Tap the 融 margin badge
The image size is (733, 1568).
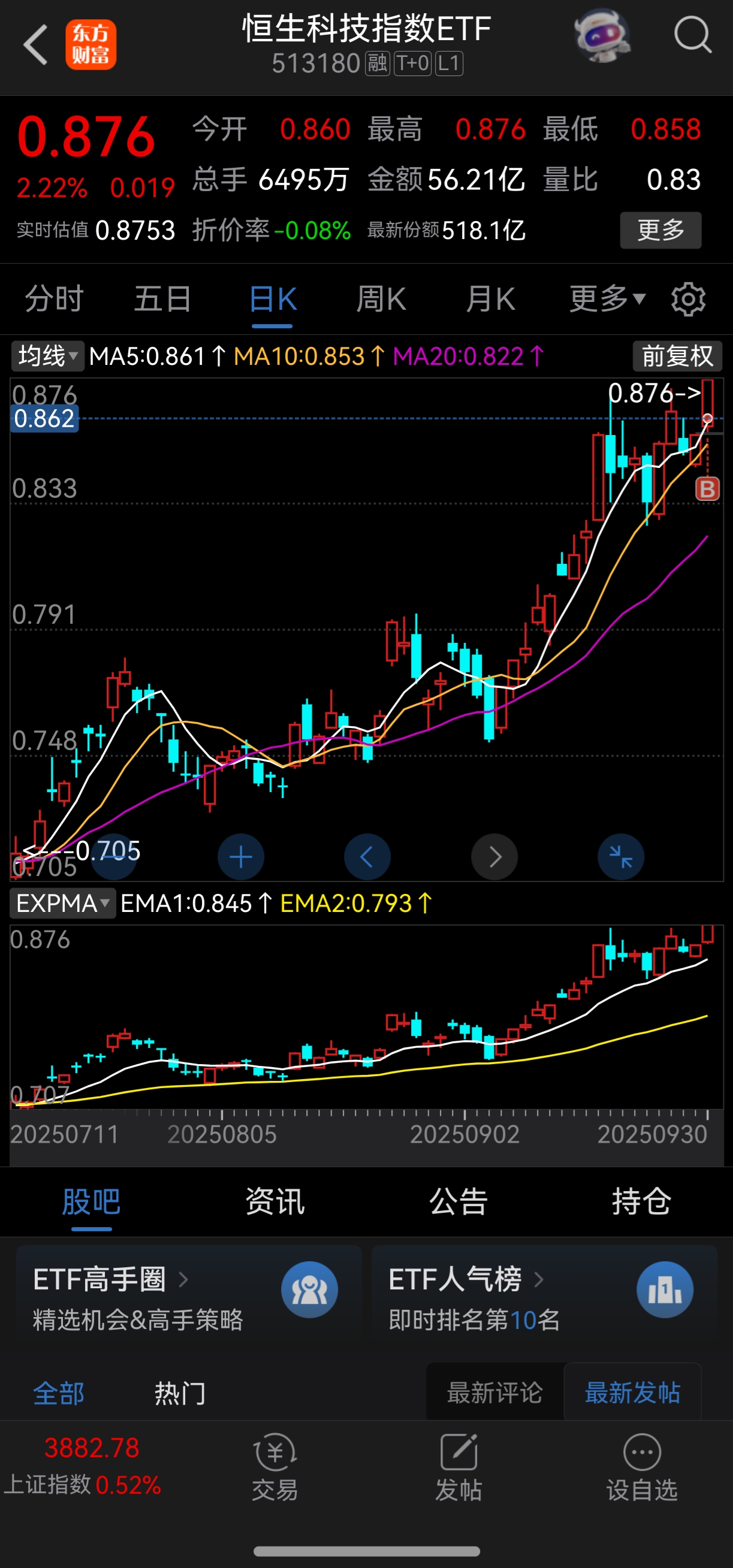tap(377, 64)
